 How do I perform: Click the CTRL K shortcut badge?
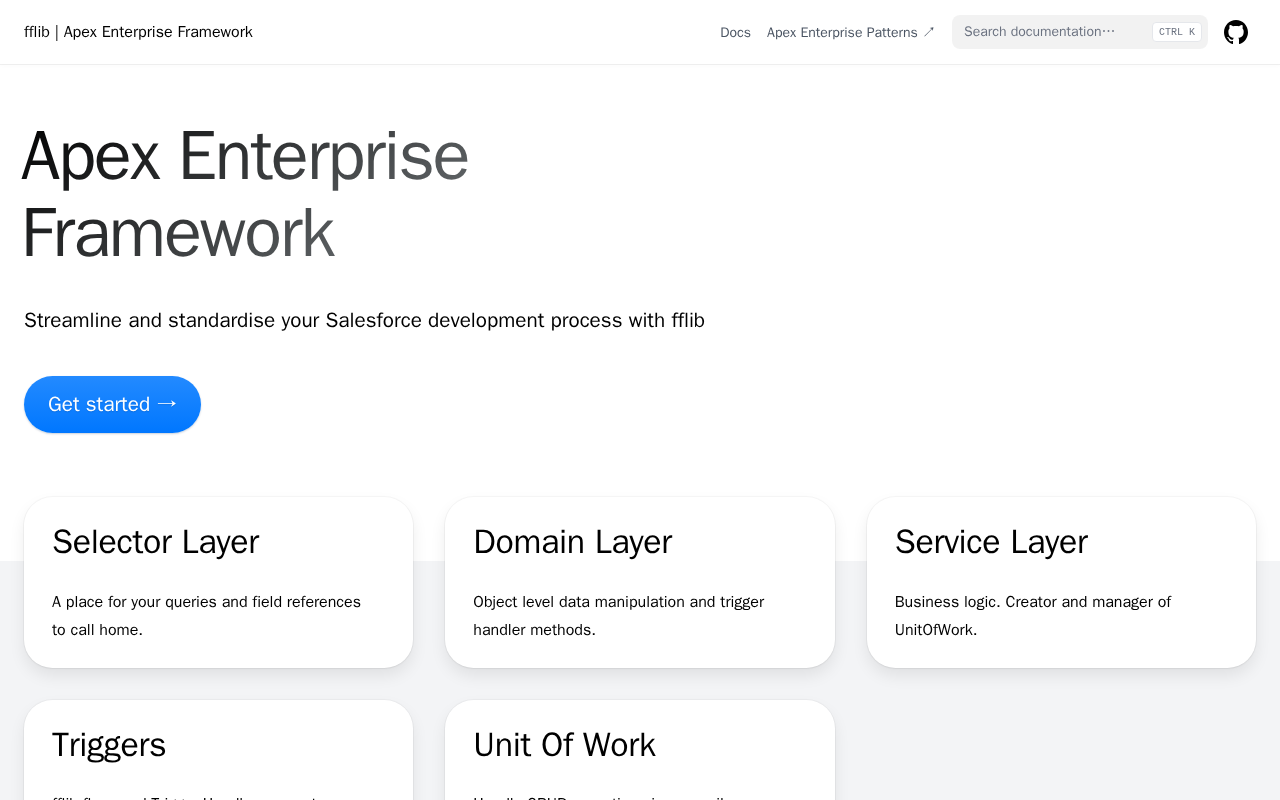[1176, 32]
